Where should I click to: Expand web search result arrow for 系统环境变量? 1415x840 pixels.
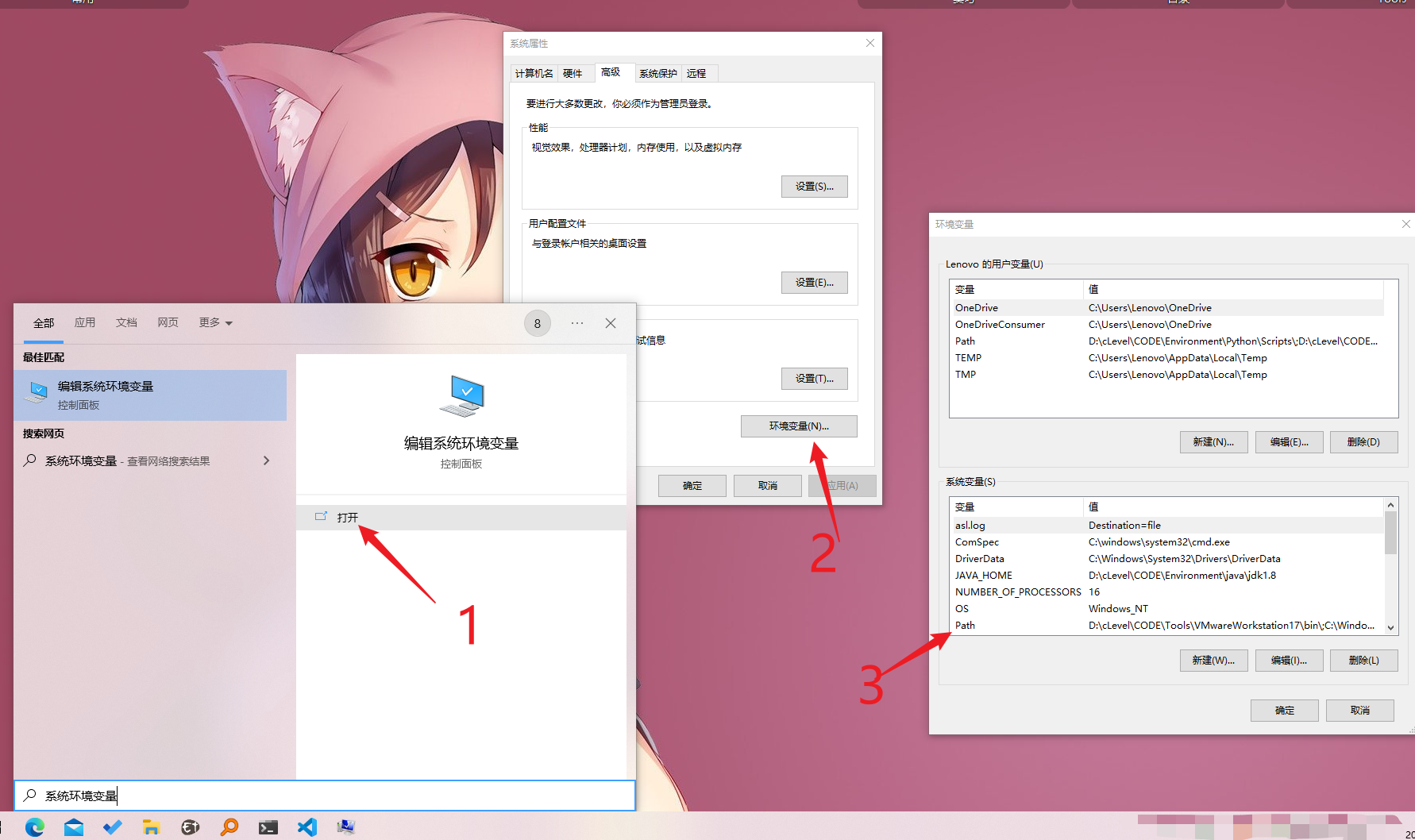point(266,460)
